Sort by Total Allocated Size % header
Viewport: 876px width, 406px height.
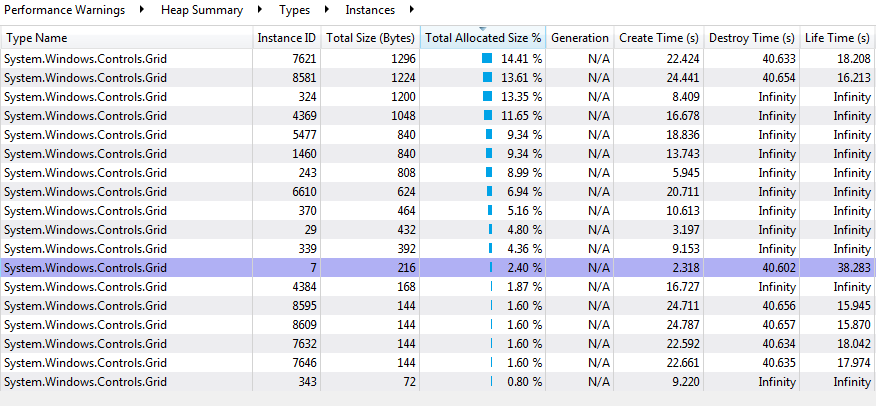tap(483, 38)
